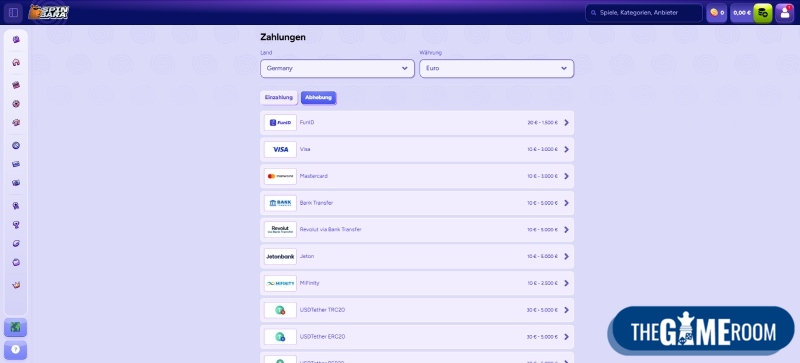Image resolution: width=800 pixels, height=363 pixels.
Task: Switch to the Einzahlung tab
Action: click(279, 98)
